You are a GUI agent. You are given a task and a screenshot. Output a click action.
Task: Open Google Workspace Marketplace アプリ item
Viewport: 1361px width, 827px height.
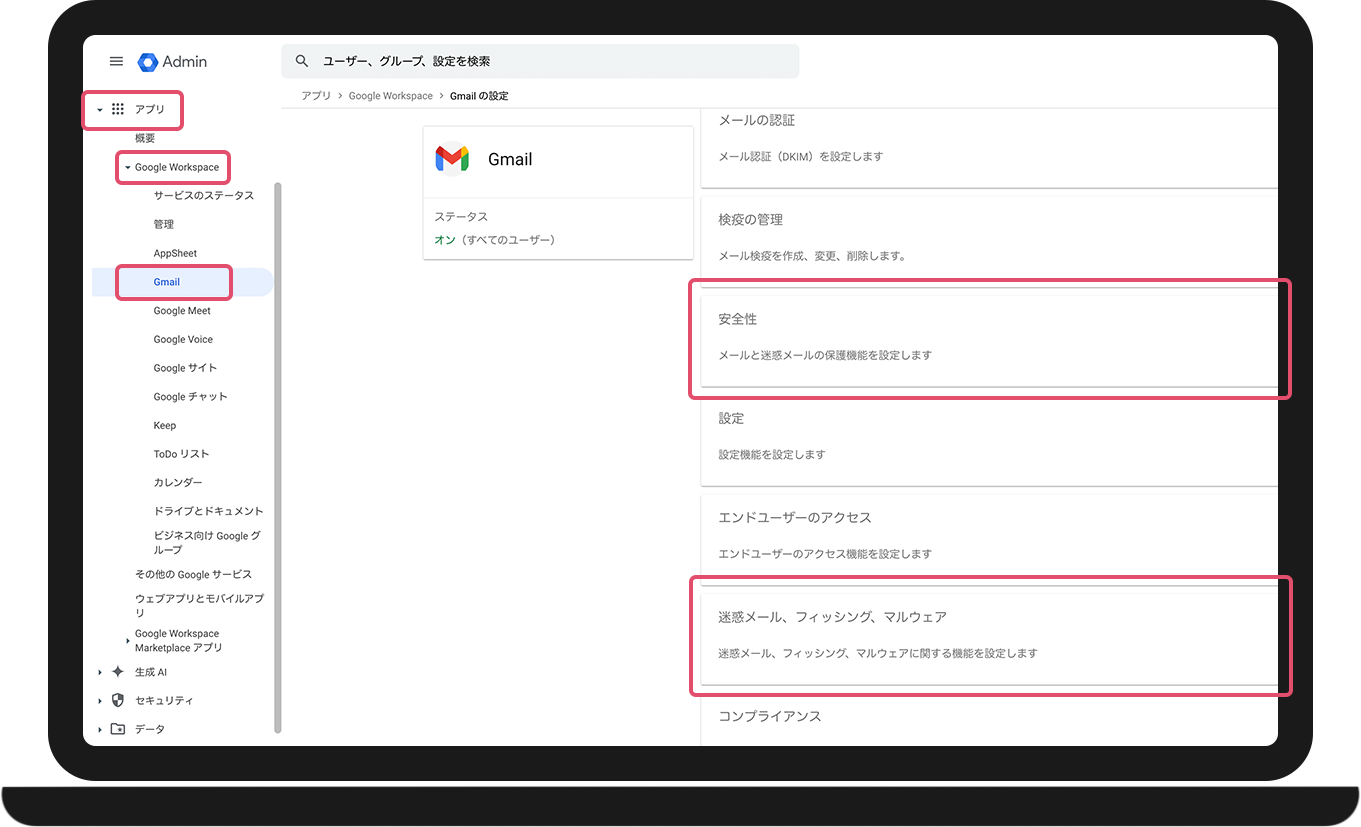[179, 640]
